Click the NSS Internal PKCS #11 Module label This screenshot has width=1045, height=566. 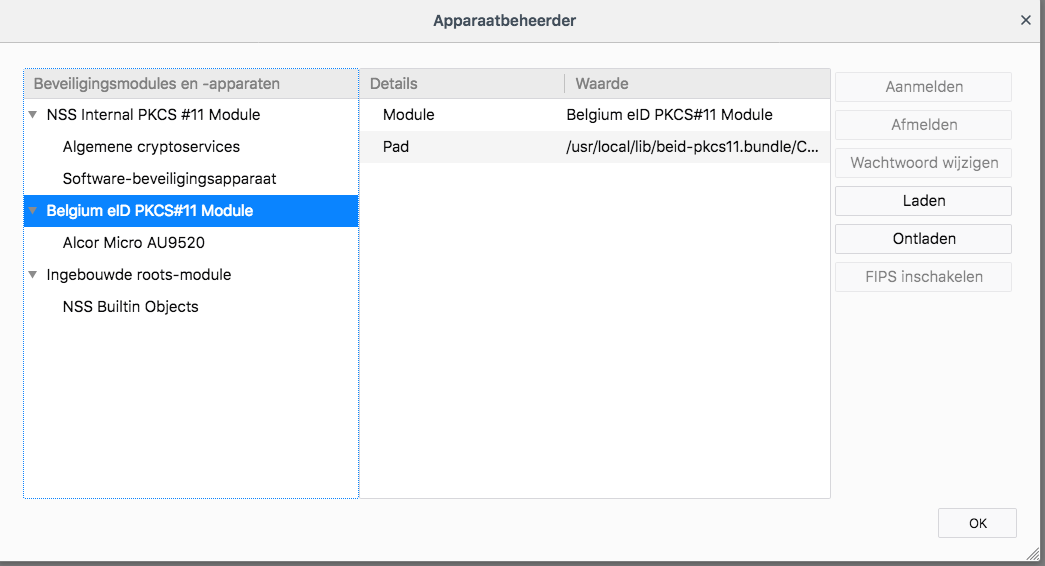point(153,115)
